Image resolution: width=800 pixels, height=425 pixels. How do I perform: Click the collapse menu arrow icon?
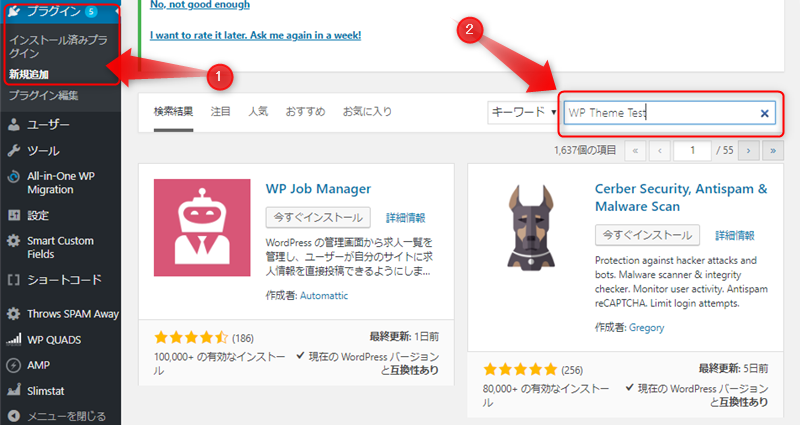point(14,416)
